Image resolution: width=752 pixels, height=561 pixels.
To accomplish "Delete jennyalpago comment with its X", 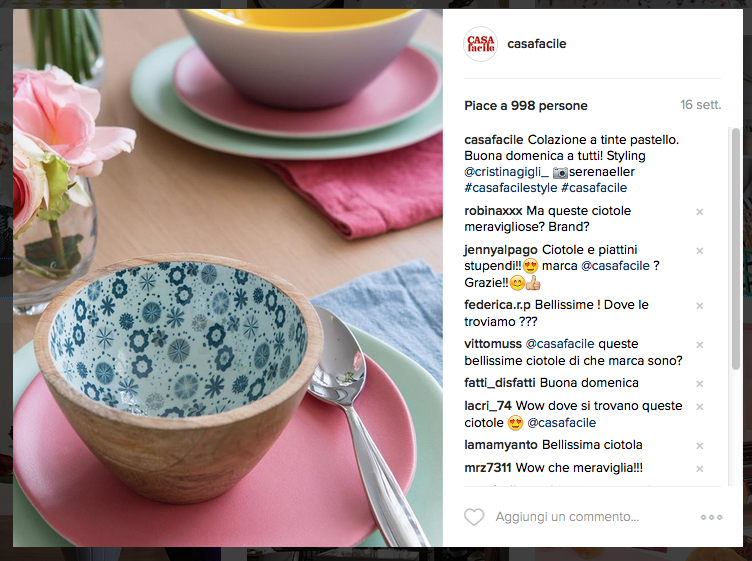I will point(700,251).
